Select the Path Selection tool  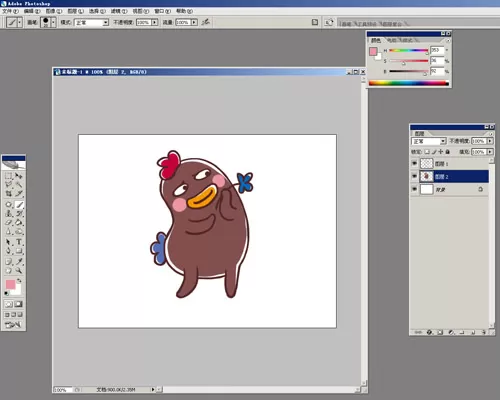click(9, 242)
